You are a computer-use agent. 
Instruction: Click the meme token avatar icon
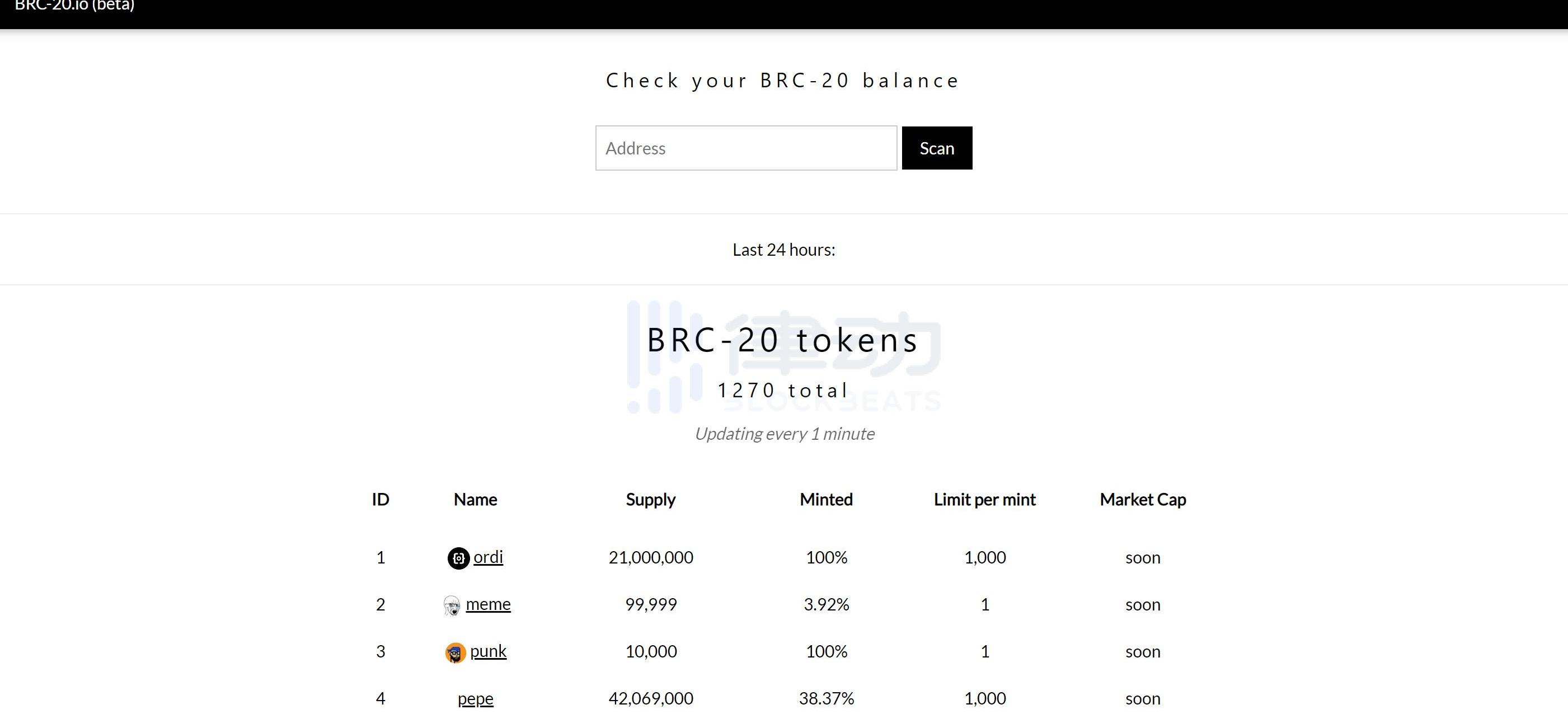(452, 605)
